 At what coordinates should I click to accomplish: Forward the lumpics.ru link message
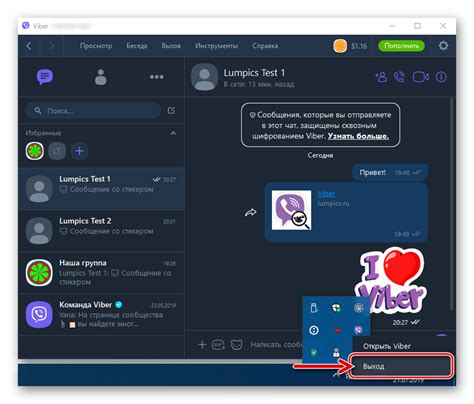click(x=251, y=212)
